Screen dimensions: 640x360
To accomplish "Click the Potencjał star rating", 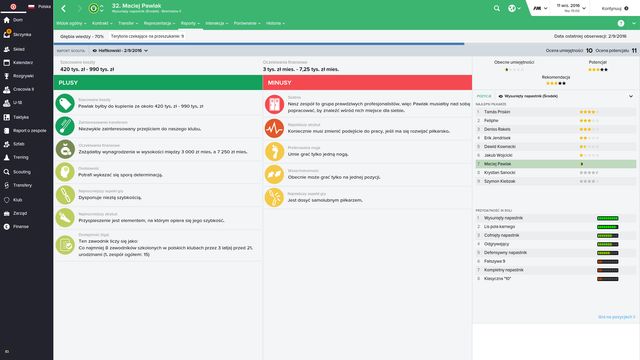I will coord(598,70).
